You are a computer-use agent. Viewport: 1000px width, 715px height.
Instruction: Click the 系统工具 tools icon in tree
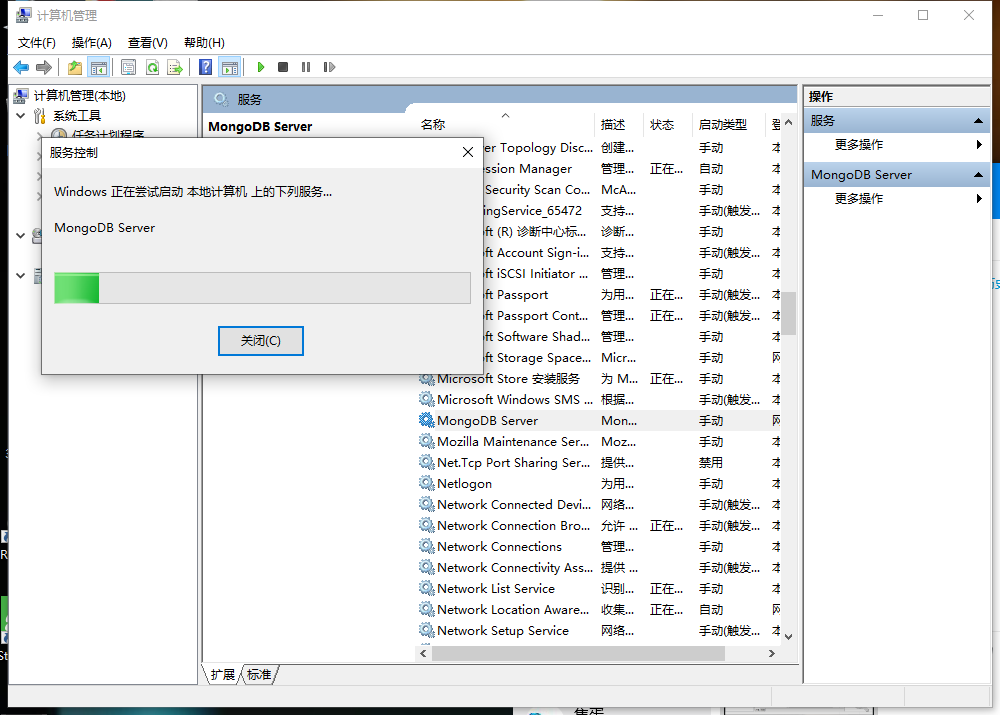[40, 115]
